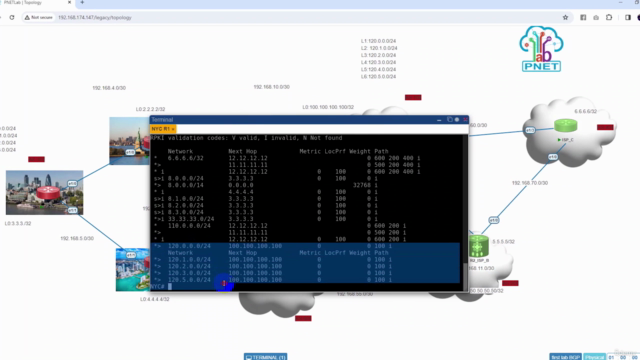Select the red box beside the 6.6.6.6/32 cloud

coord(605,127)
